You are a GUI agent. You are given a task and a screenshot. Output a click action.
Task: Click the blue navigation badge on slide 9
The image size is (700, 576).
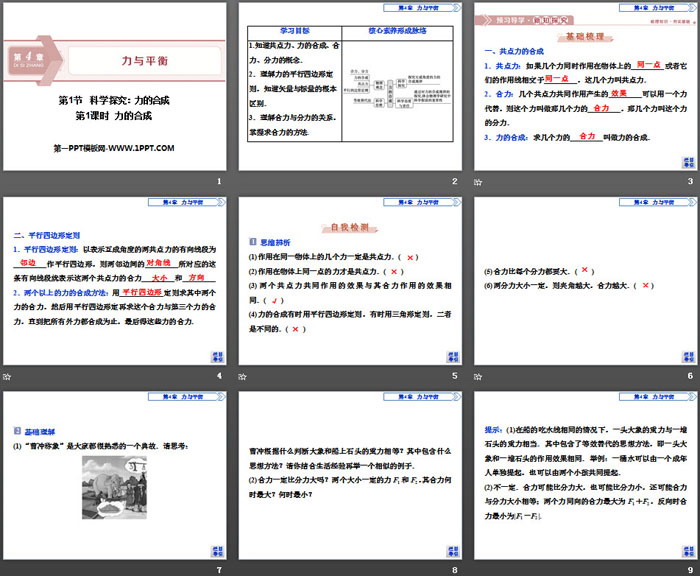[x=686, y=549]
